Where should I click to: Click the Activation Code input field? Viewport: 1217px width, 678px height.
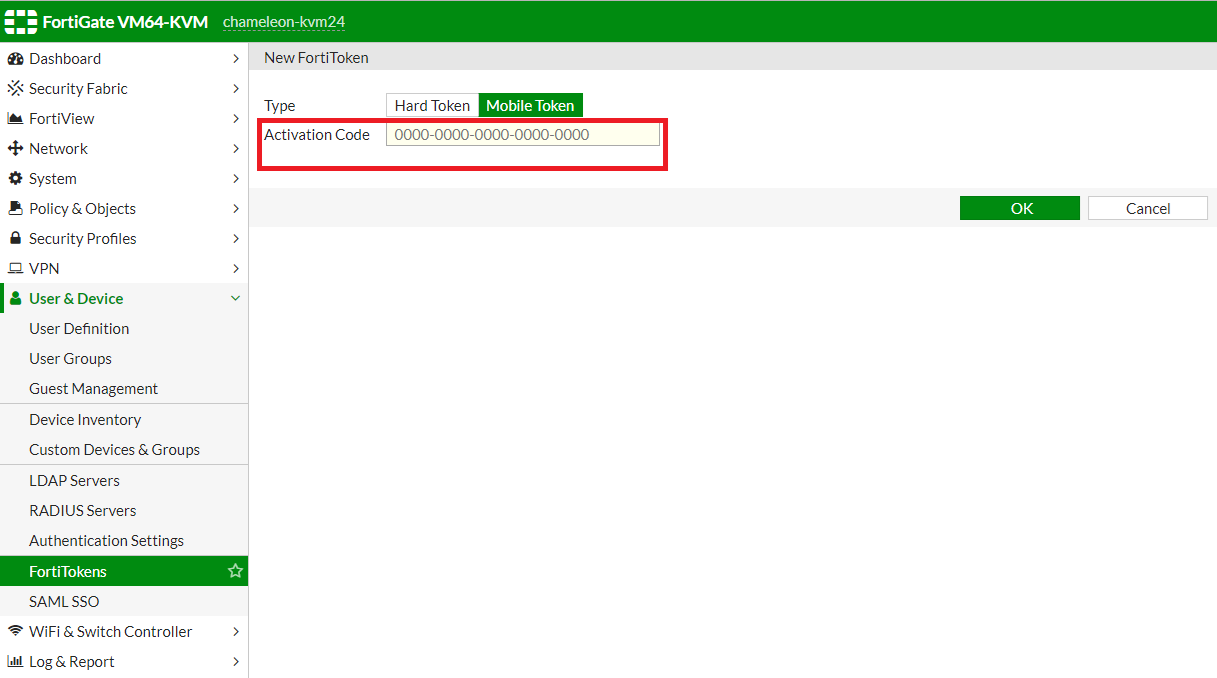point(522,135)
